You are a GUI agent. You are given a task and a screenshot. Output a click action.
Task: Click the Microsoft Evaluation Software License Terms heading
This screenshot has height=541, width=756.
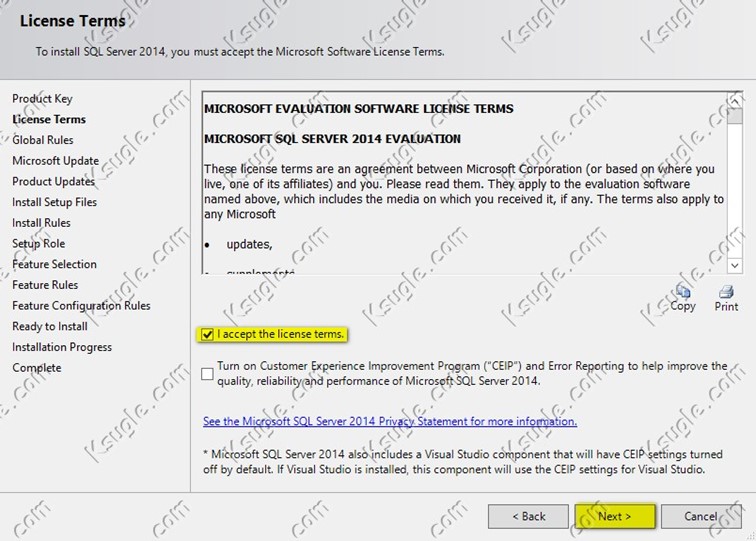[x=359, y=108]
